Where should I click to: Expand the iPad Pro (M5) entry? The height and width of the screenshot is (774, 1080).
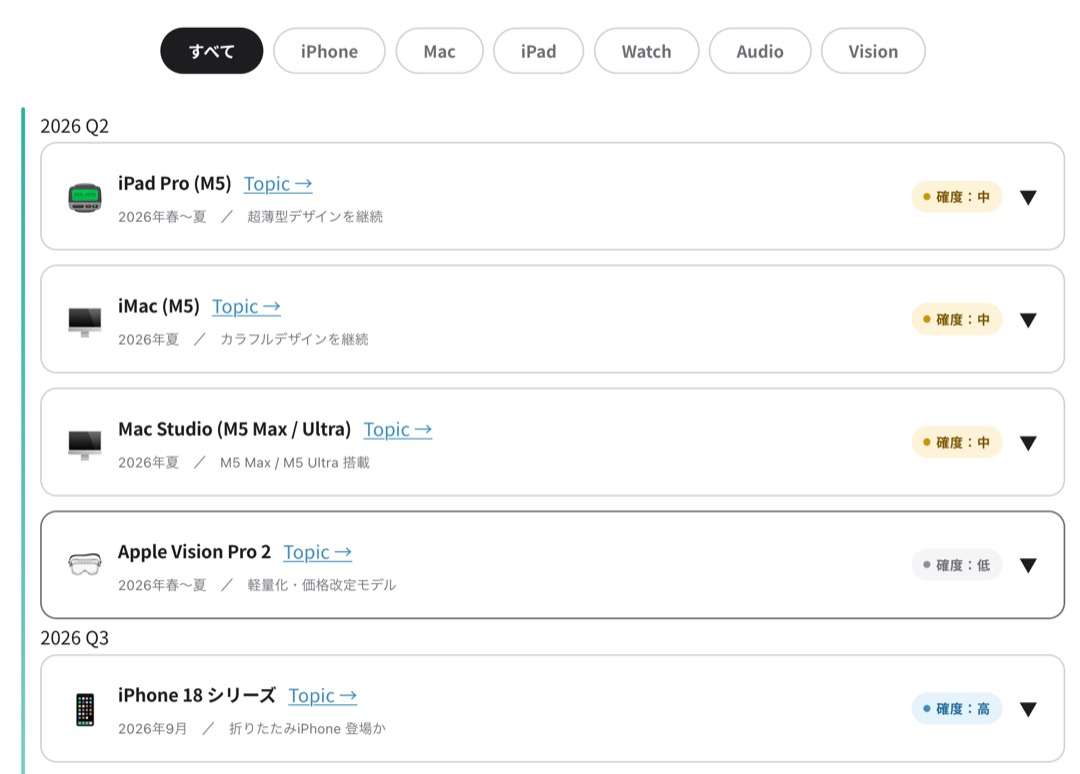1027,197
